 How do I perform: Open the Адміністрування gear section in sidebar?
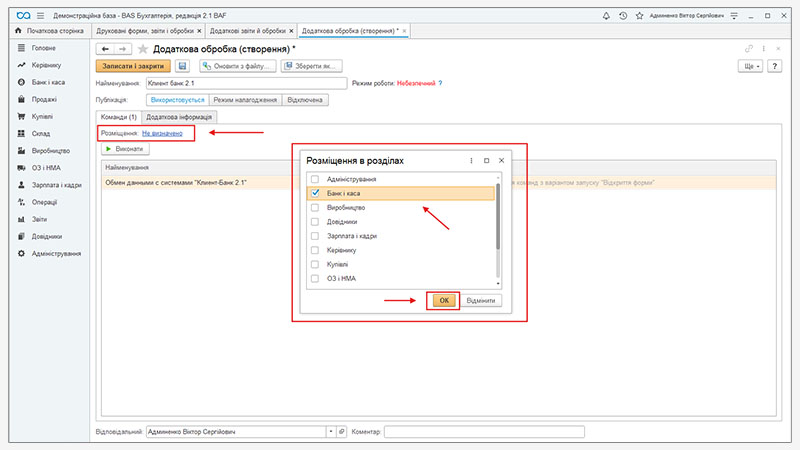[x=55, y=254]
